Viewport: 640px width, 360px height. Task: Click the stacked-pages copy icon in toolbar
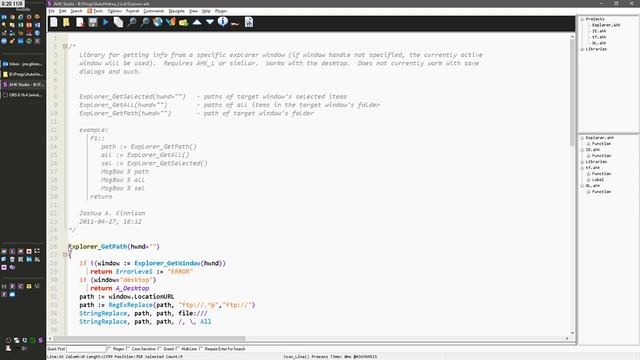click(118, 22)
